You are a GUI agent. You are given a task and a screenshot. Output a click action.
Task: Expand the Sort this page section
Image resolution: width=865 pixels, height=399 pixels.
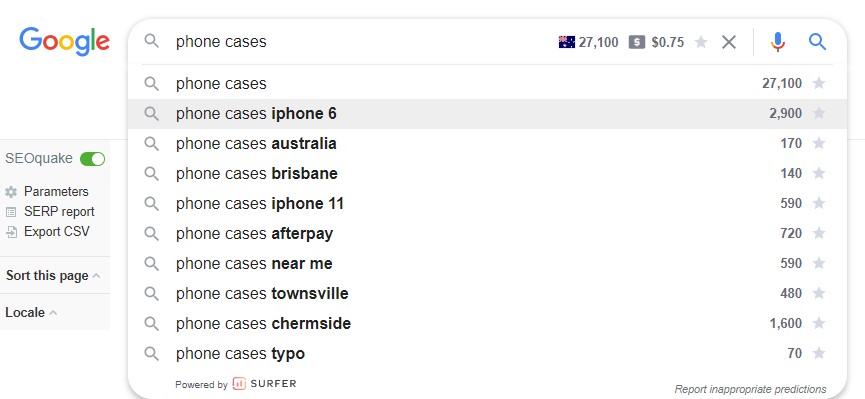pos(53,275)
